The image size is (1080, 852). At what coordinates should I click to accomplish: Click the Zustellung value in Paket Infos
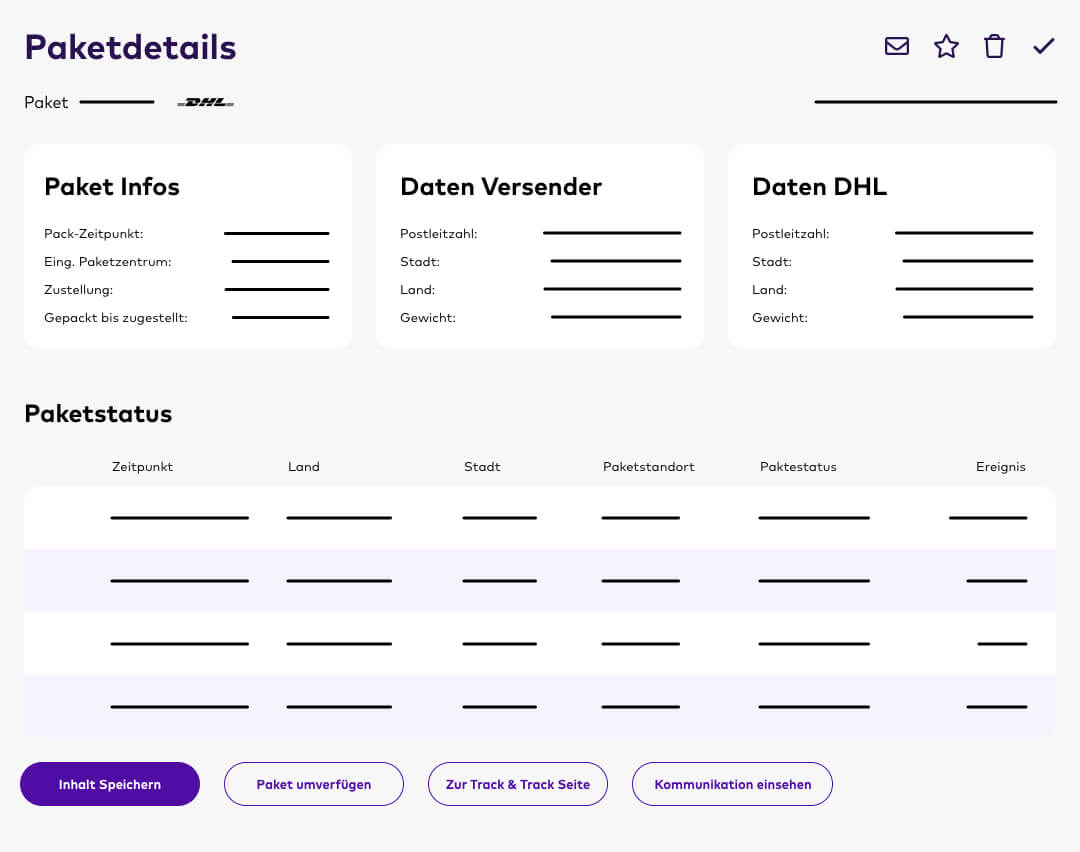tap(277, 290)
